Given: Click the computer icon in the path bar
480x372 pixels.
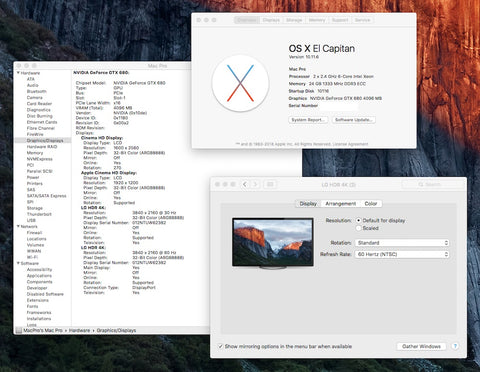Looking at the screenshot, I should pyautogui.click(x=19, y=330).
